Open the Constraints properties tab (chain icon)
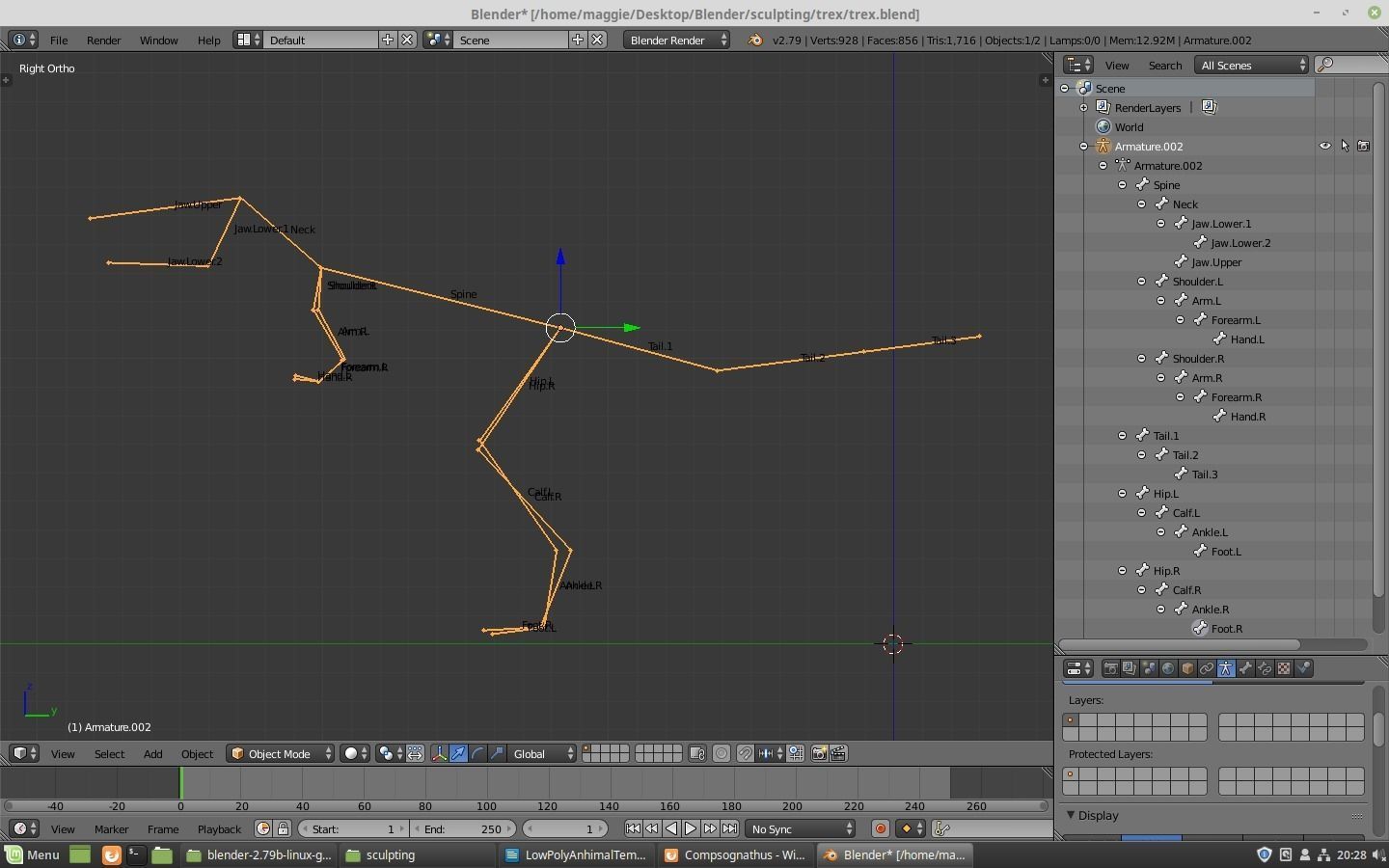This screenshot has height=868, width=1389. (1207, 668)
